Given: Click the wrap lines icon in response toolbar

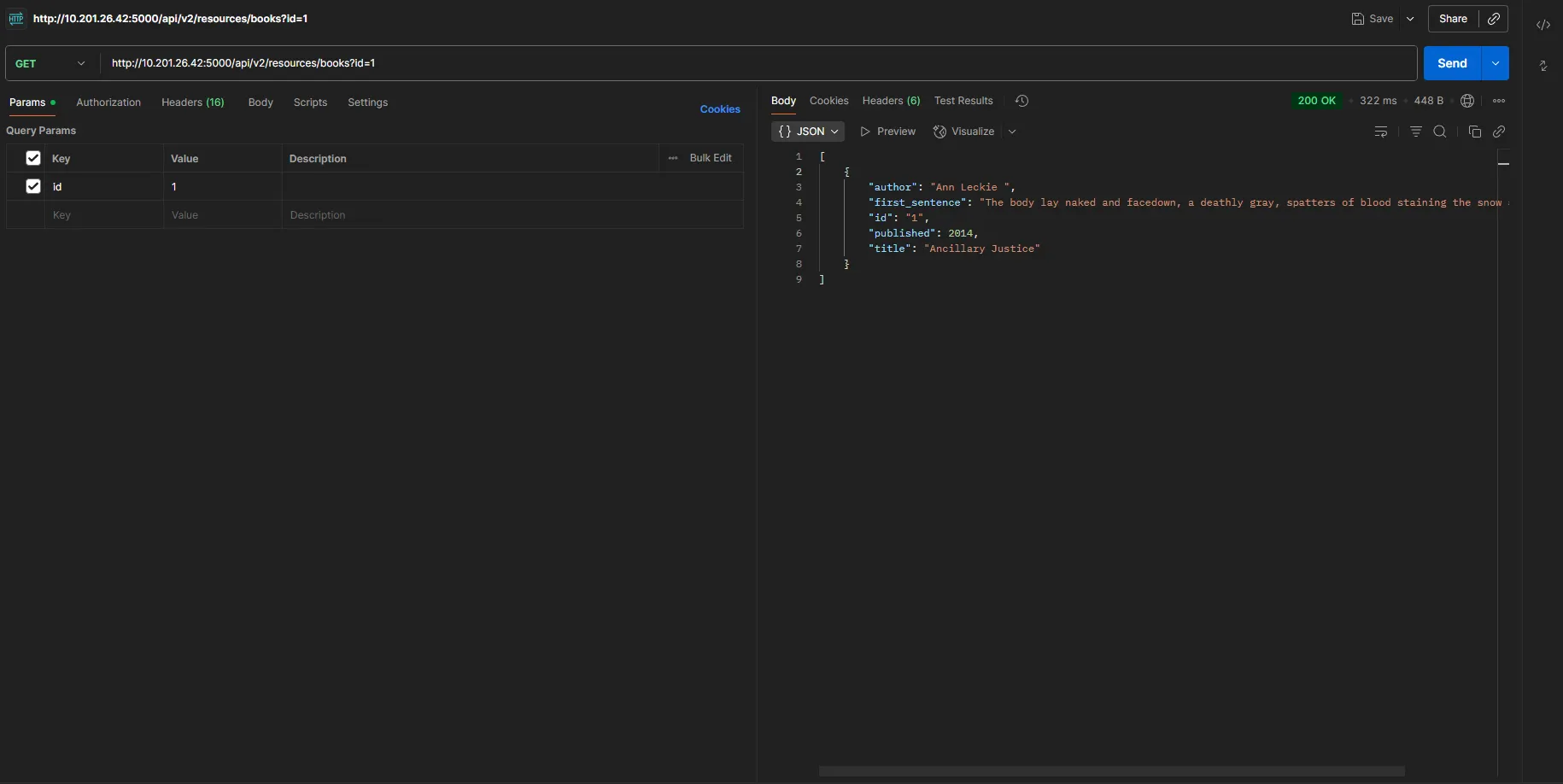Looking at the screenshot, I should click(1383, 132).
